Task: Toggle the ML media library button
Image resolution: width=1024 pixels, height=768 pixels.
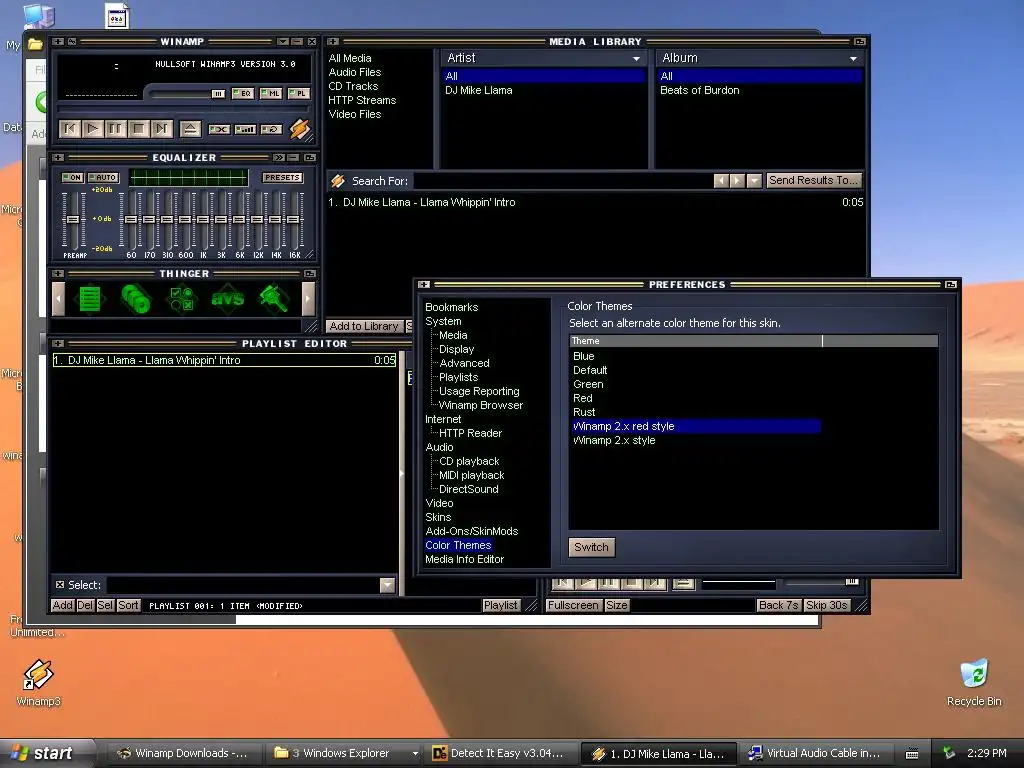Action: [x=271, y=93]
